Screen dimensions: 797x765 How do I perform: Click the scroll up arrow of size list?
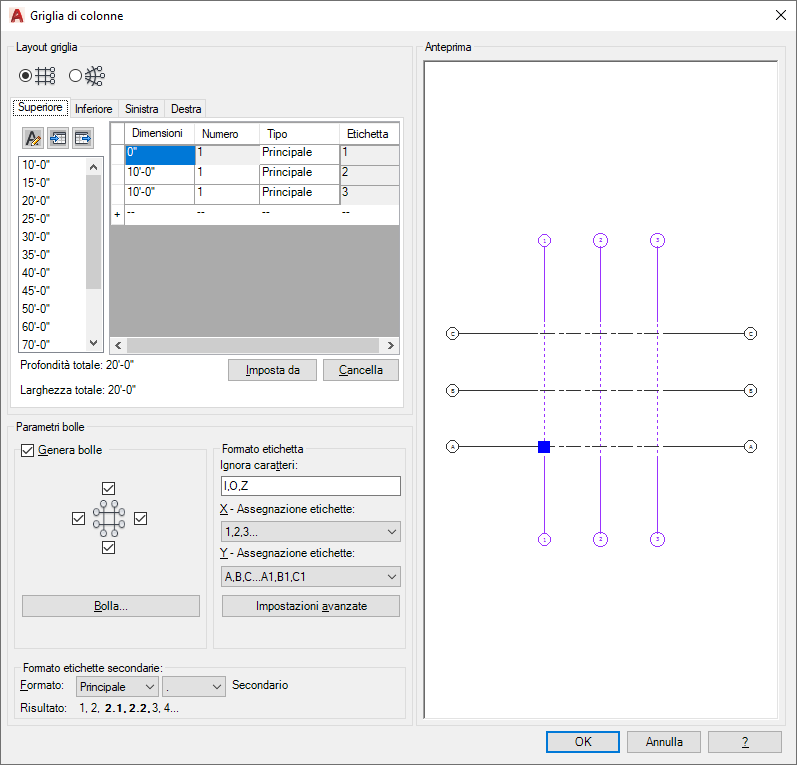point(94,167)
